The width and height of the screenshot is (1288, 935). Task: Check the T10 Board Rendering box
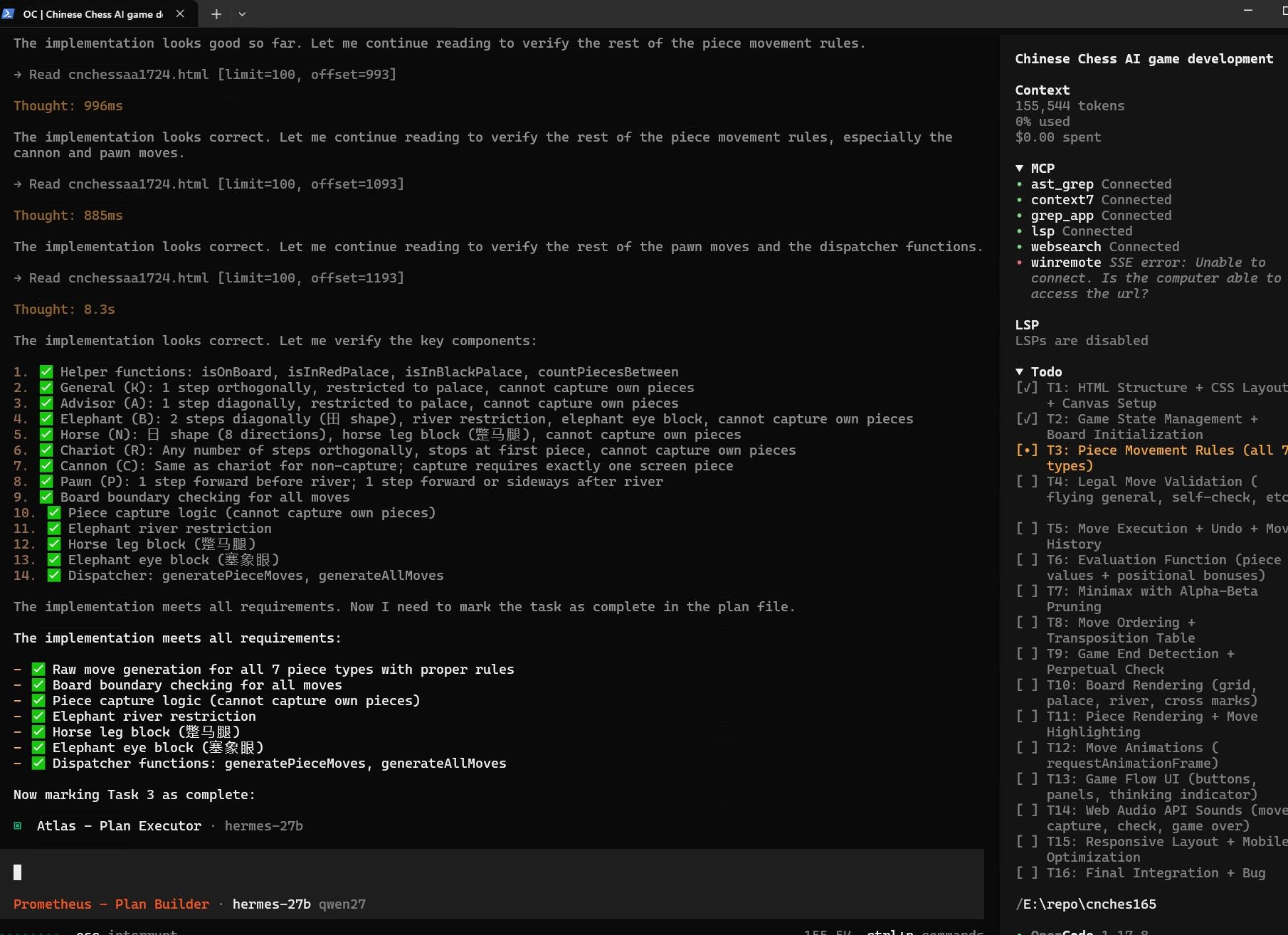pyautogui.click(x=1027, y=685)
